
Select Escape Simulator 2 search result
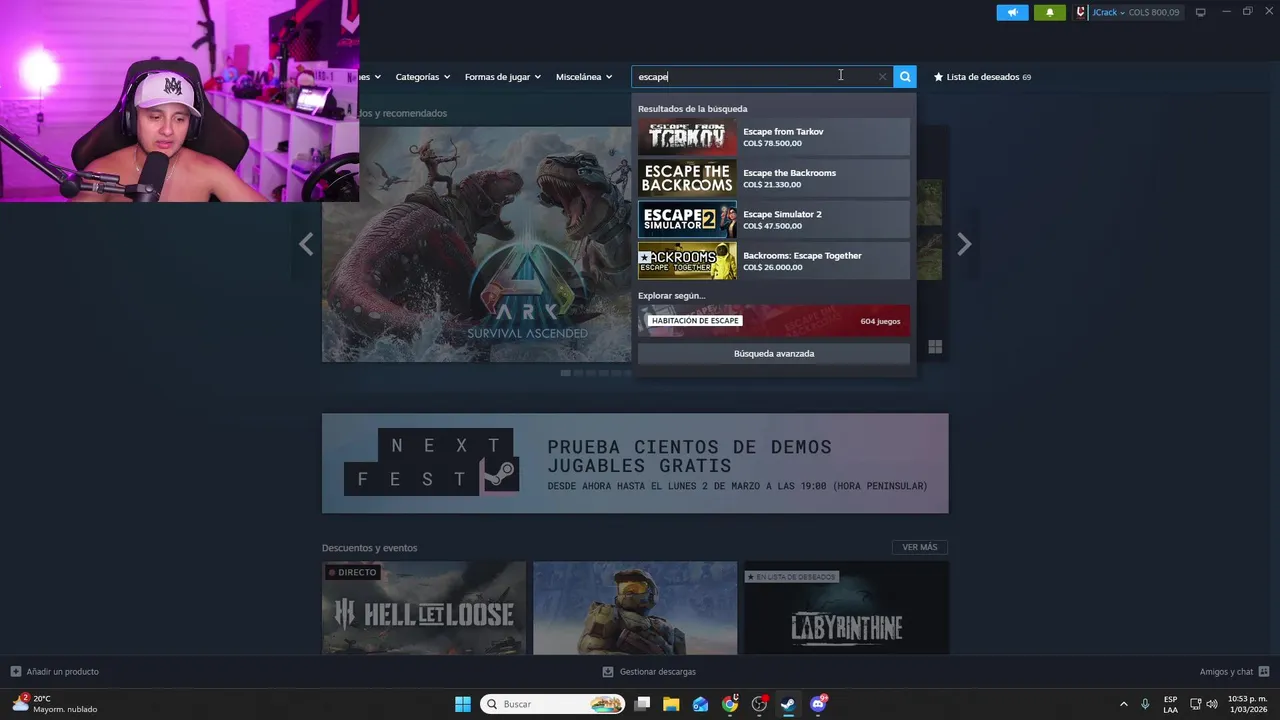[x=774, y=220]
